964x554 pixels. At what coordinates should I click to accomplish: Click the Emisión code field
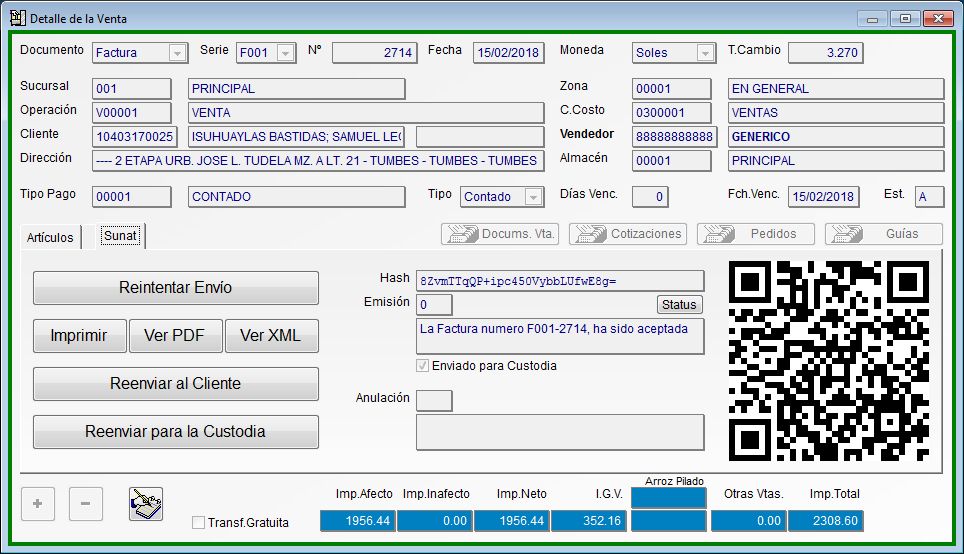pyautogui.click(x=434, y=305)
